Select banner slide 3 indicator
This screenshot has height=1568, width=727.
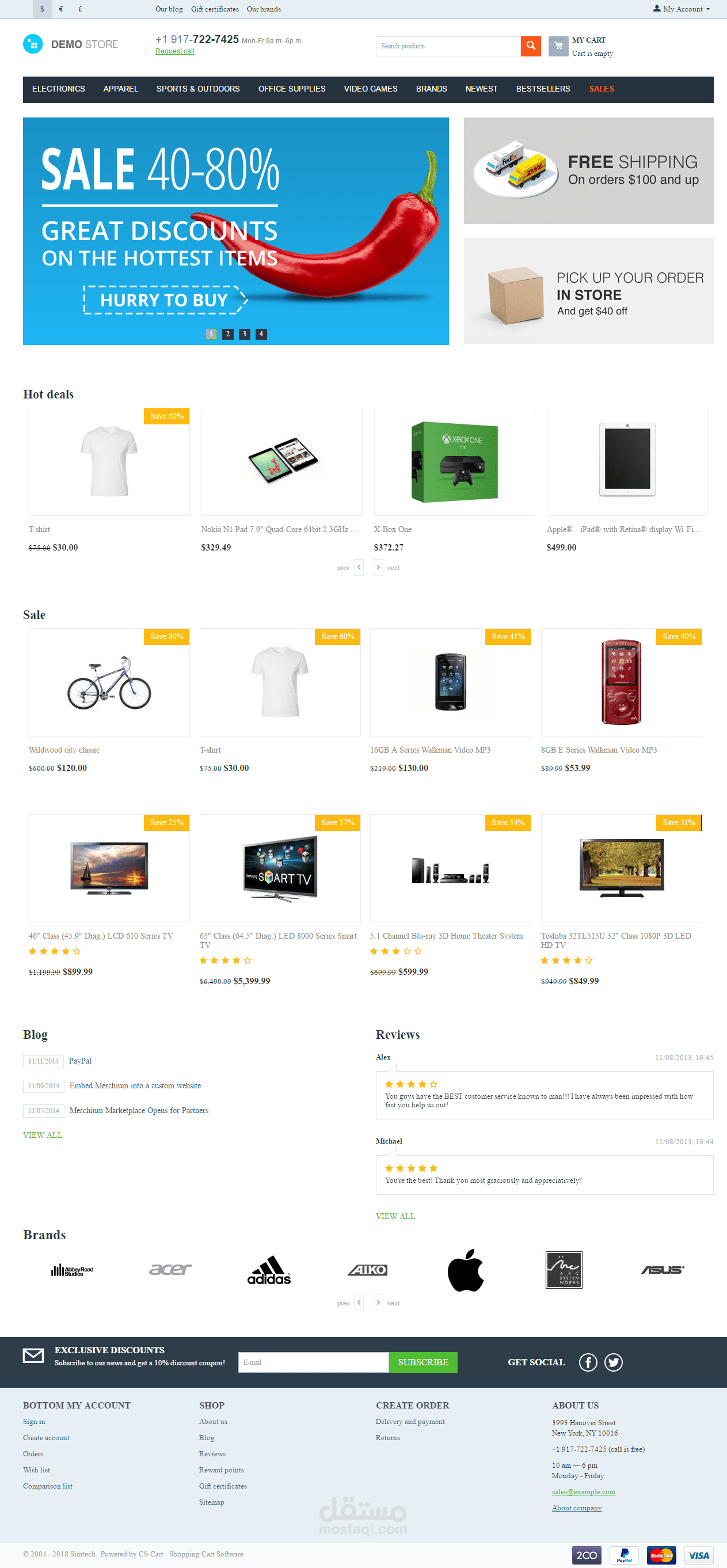[244, 333]
